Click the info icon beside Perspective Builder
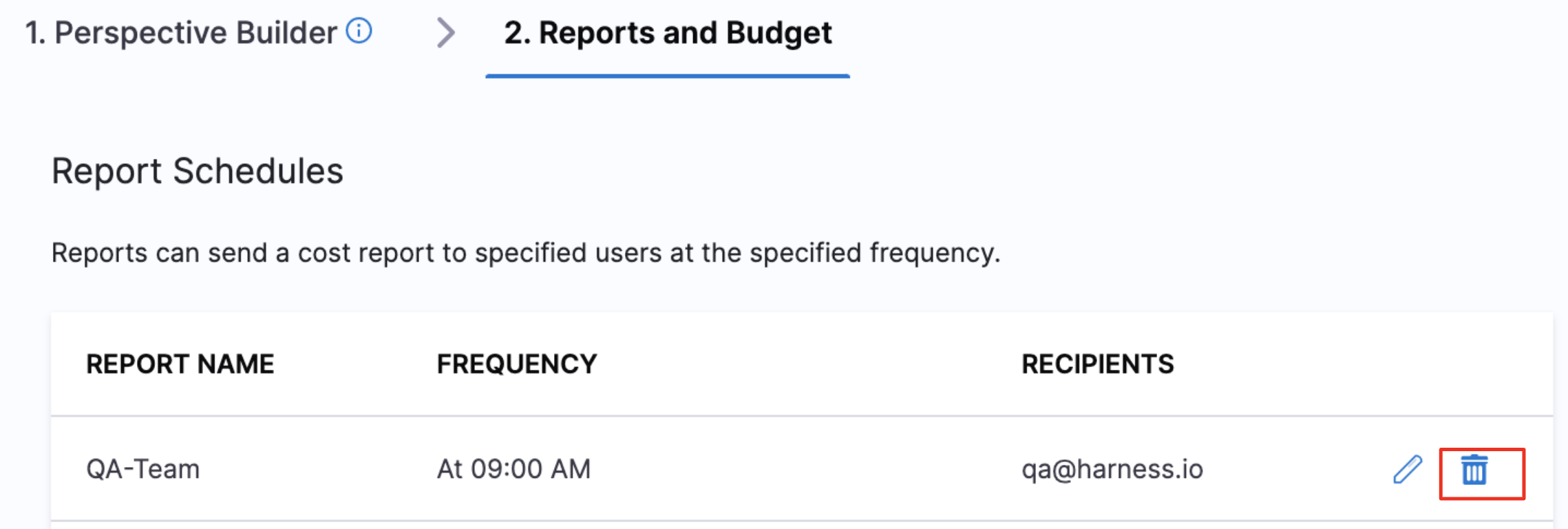 359,31
